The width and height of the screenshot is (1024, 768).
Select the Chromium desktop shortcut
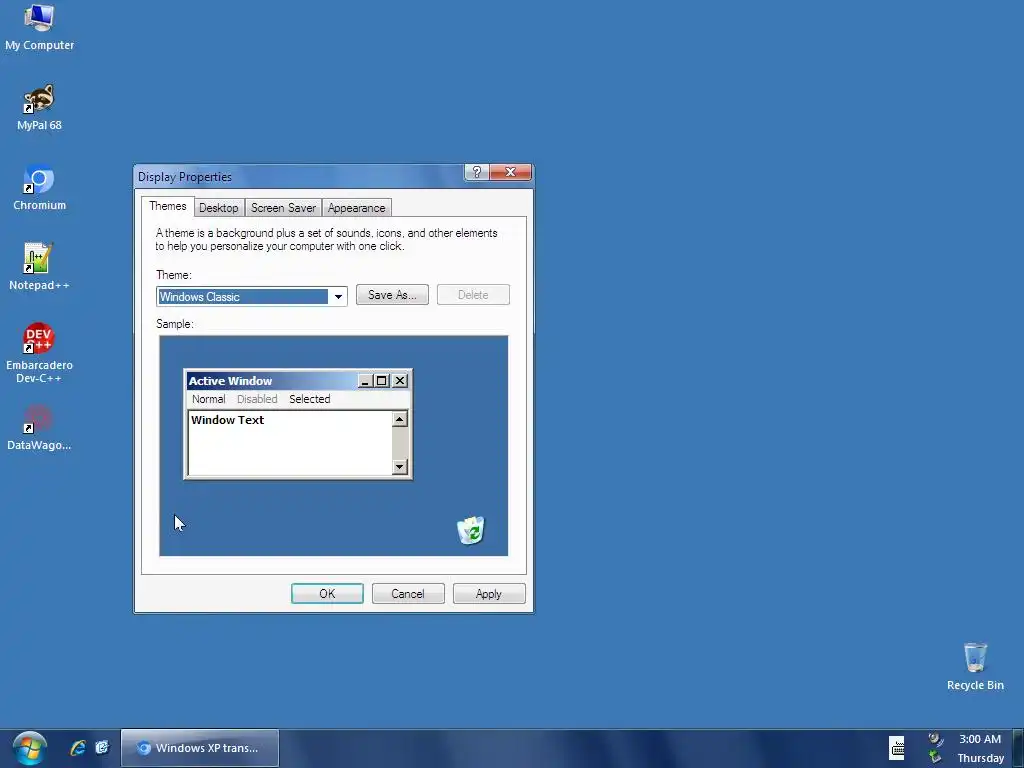click(x=39, y=188)
